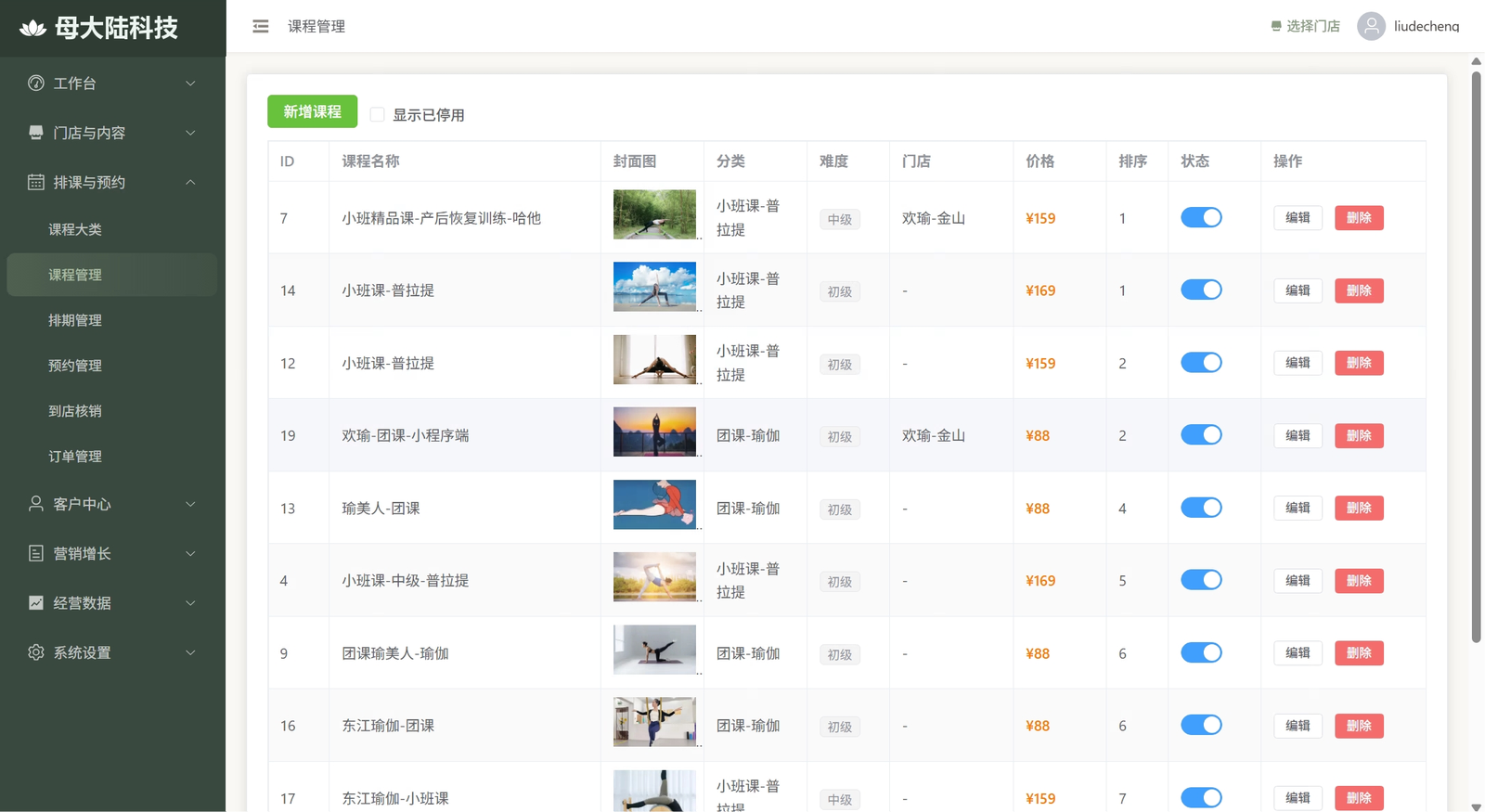The height and width of the screenshot is (812, 1485).
Task: Expand the 客户中心 menu chevron
Action: [190, 504]
